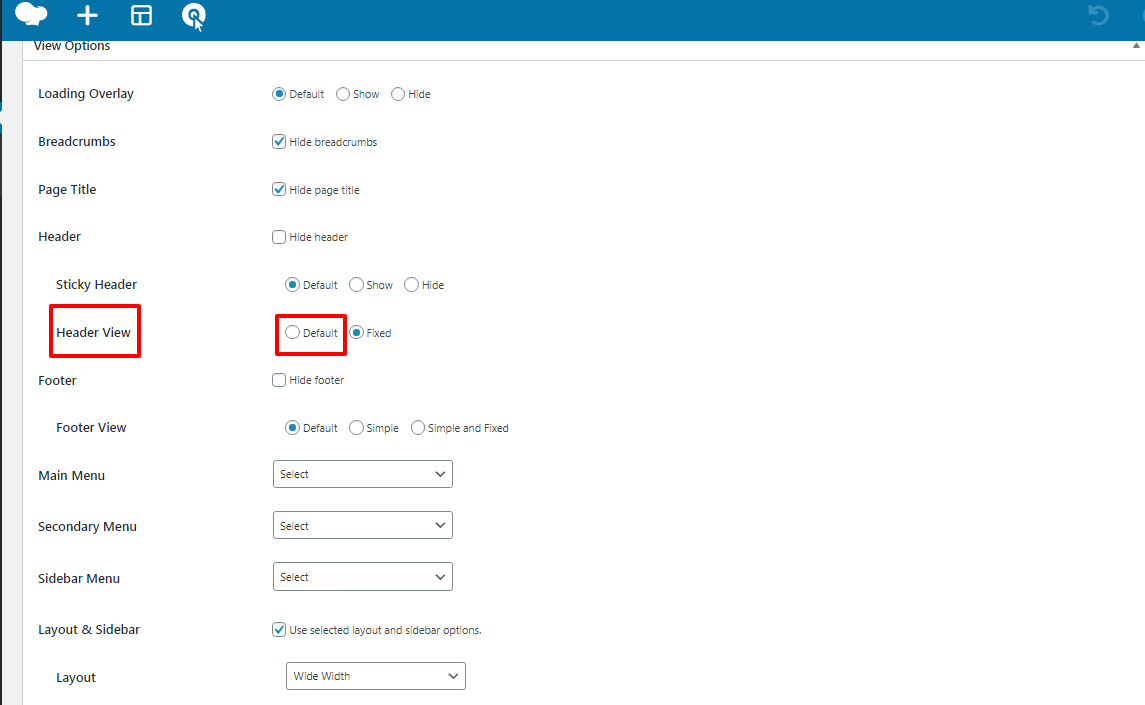Click the navigator cursor target icon
Image resolution: width=1145 pixels, height=705 pixels.
pos(194,17)
